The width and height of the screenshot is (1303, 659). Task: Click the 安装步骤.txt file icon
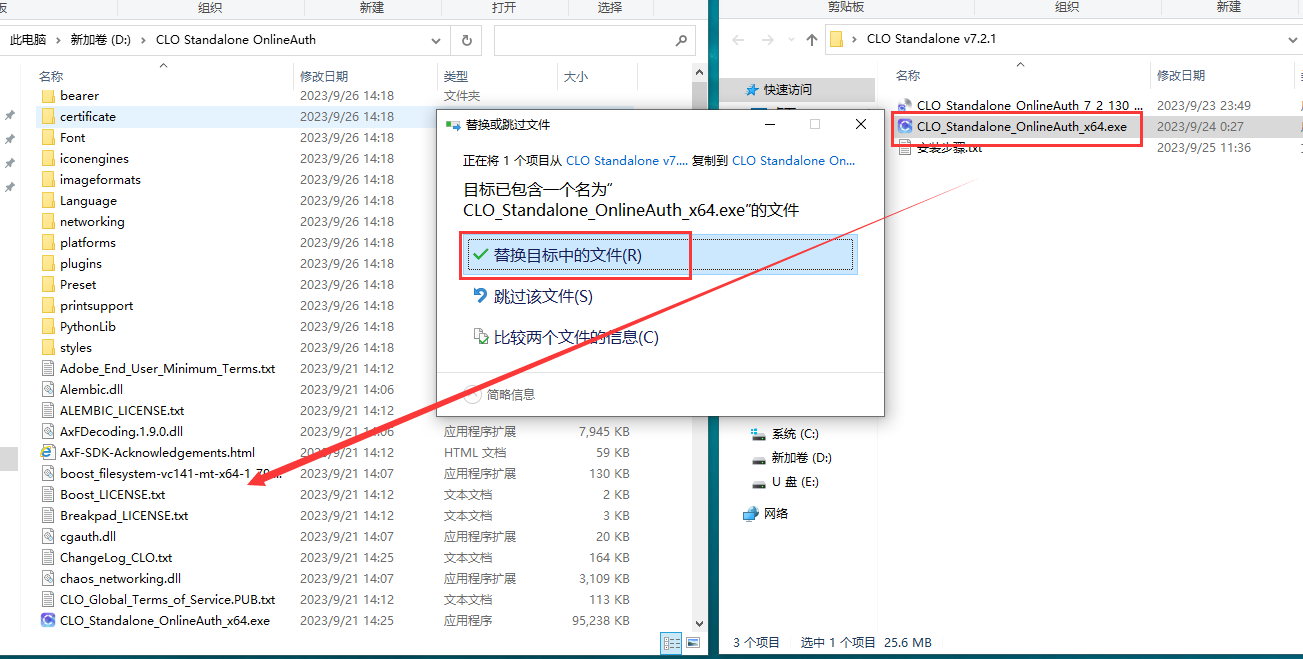(x=905, y=148)
